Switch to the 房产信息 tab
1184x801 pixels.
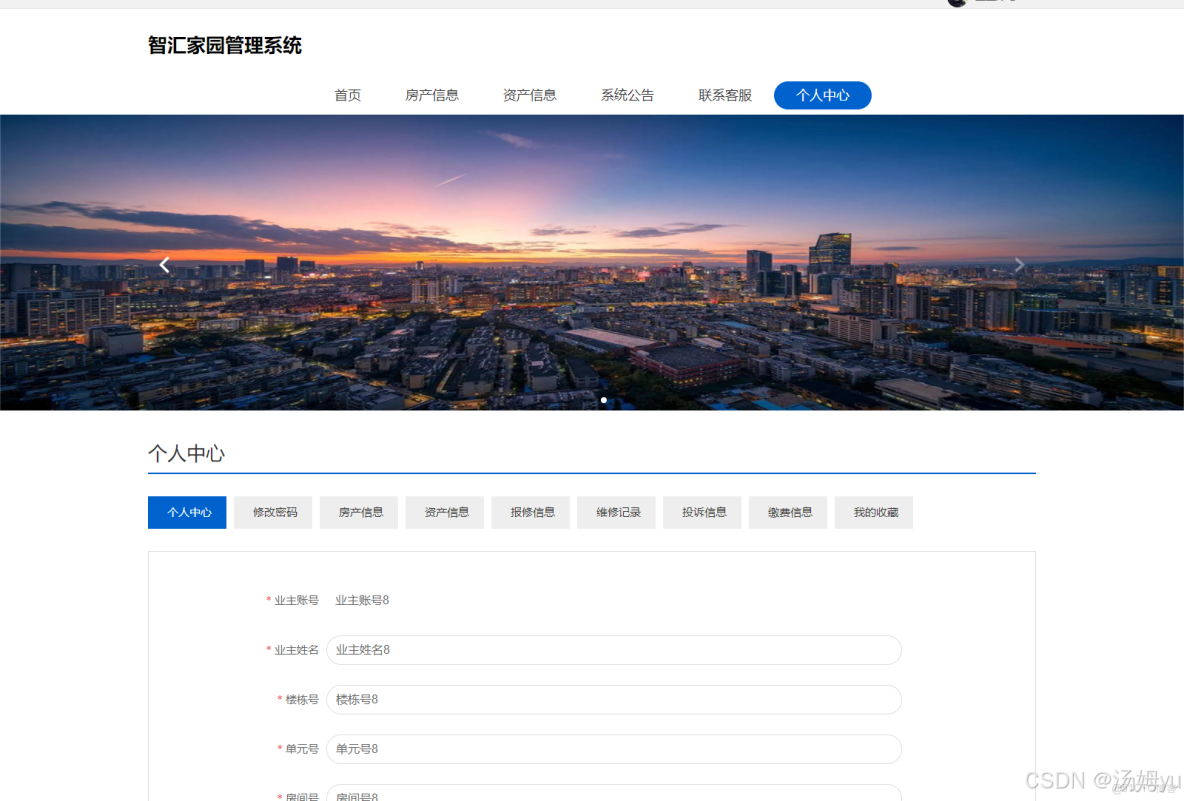pyautogui.click(x=358, y=512)
